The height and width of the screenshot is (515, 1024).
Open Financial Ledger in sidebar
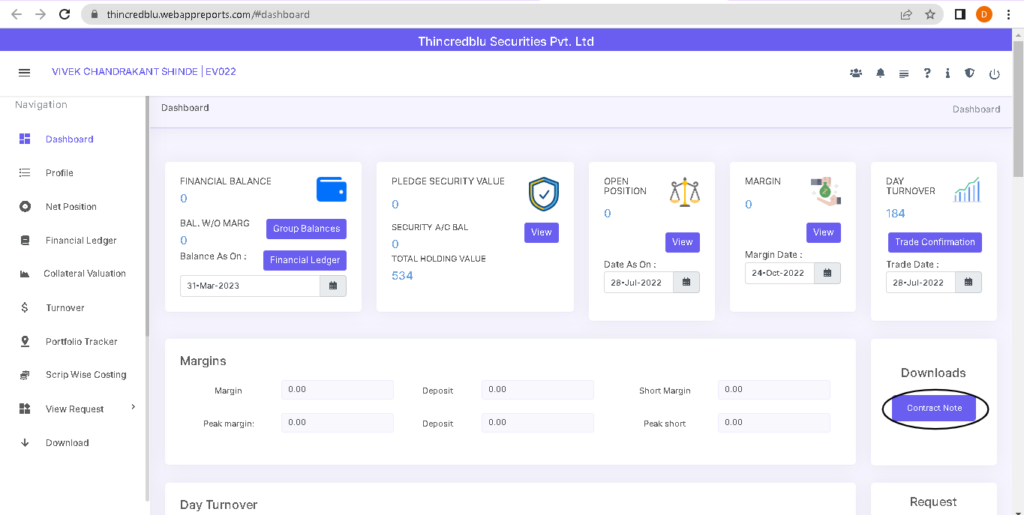coord(81,240)
